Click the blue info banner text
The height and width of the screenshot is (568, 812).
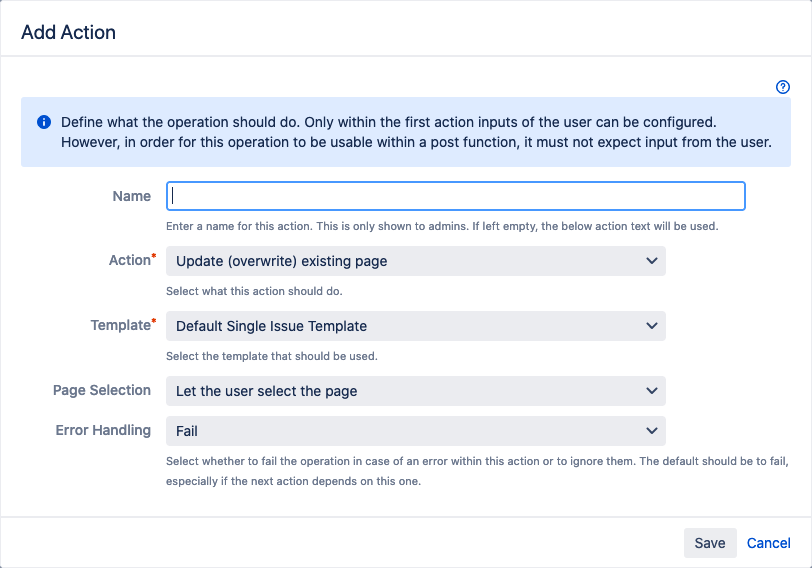coord(415,132)
